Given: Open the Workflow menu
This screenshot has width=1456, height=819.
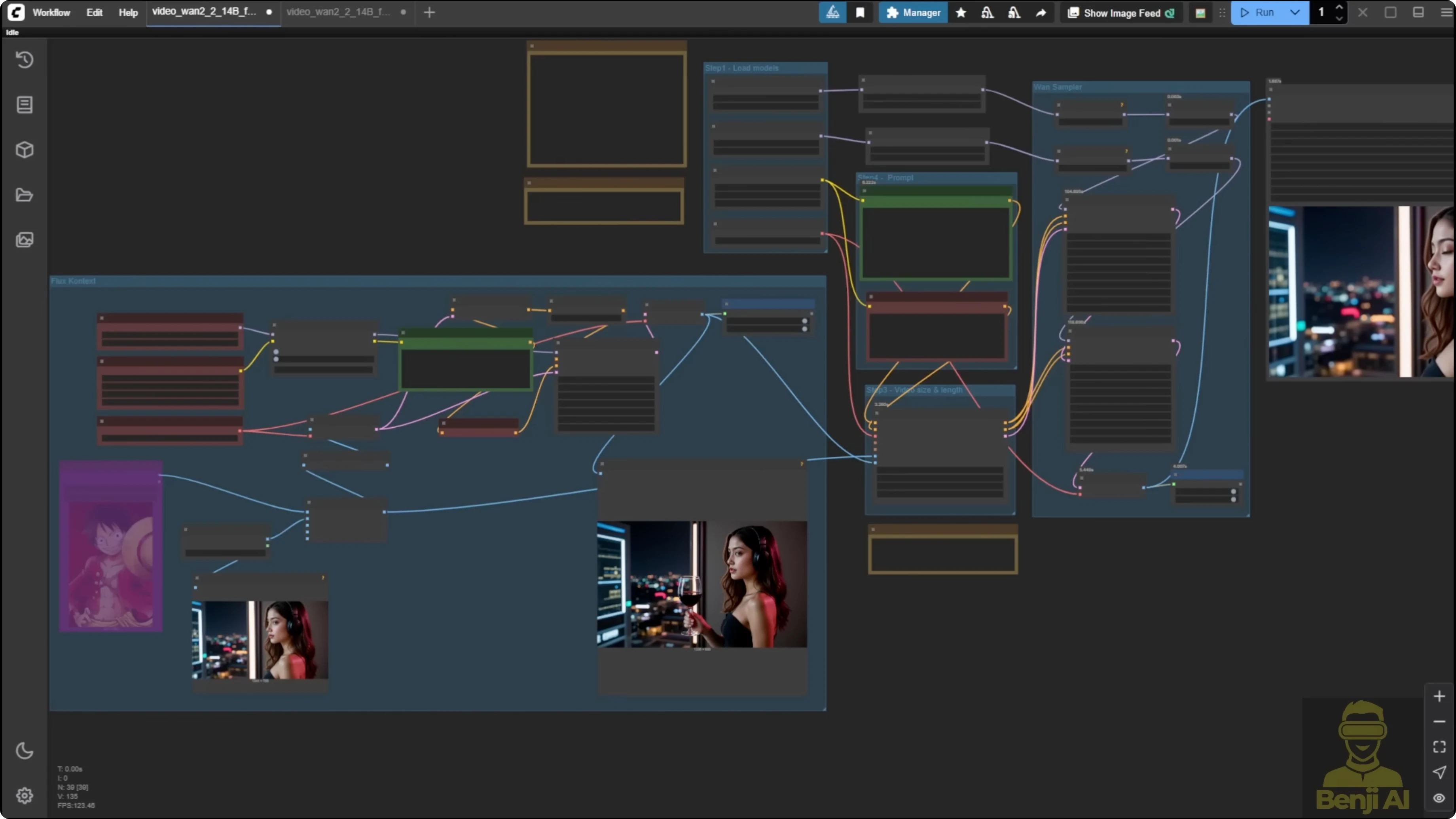Looking at the screenshot, I should (51, 12).
